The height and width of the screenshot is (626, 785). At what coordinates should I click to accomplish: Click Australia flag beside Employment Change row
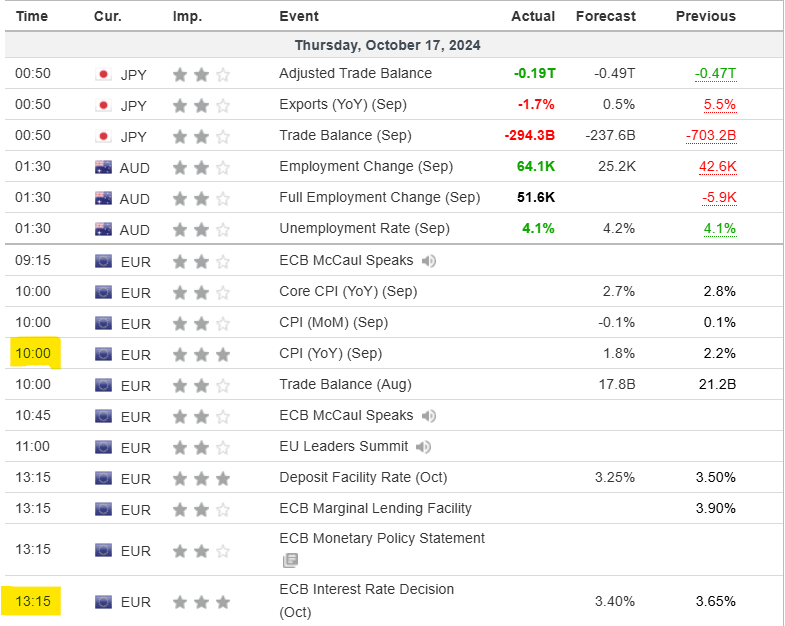point(103,167)
